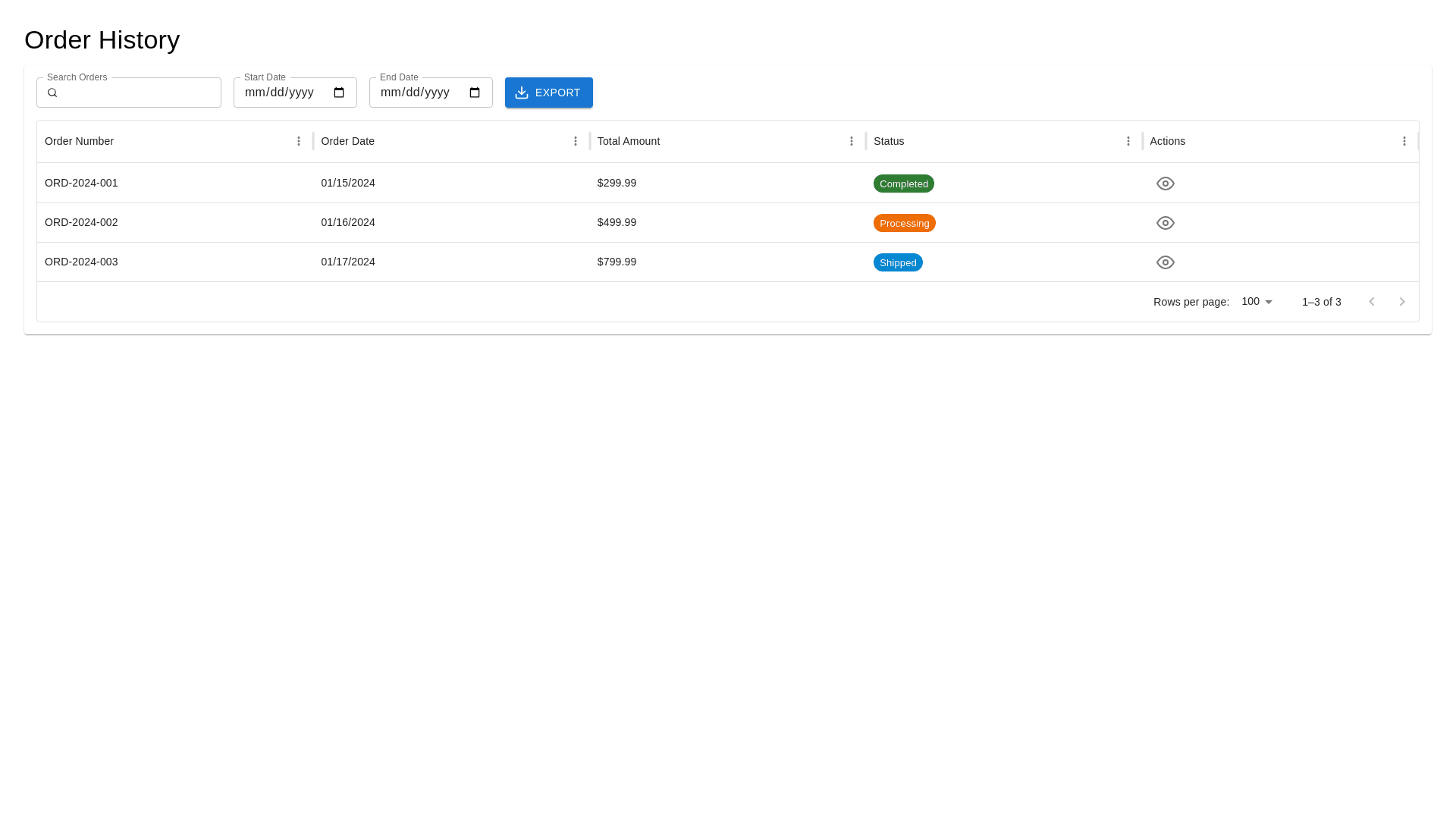Sort by Total Amount column header
Viewport: 1456px width, 819px height.
pos(629,141)
